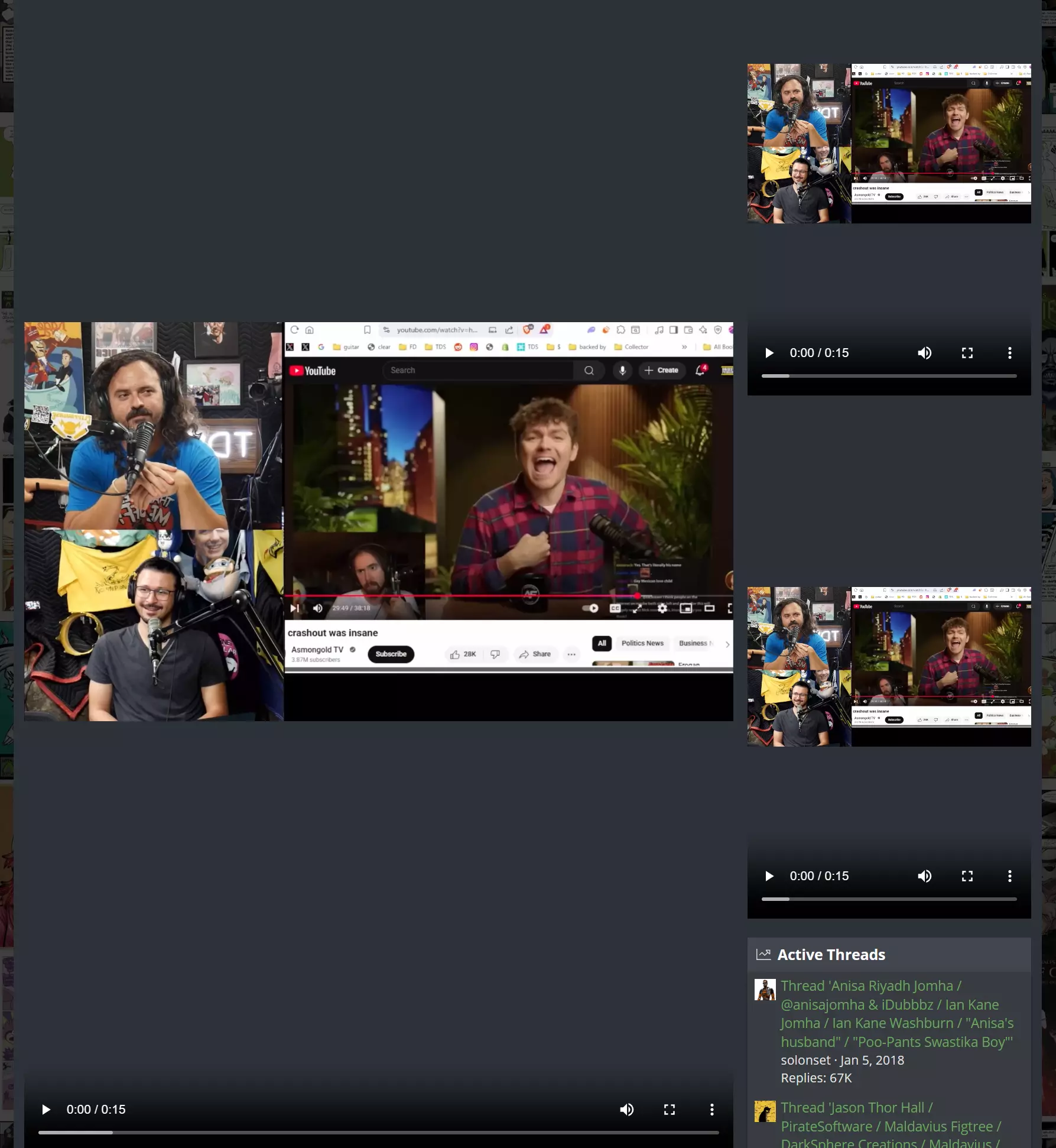Screen dimensions: 1056x1148
Task: Click the video frame above Active Threads
Action: click(x=889, y=667)
